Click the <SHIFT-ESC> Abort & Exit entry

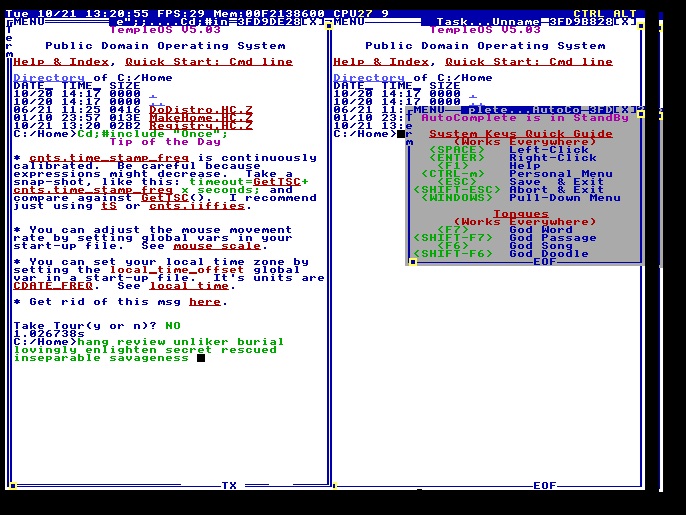click(508, 190)
